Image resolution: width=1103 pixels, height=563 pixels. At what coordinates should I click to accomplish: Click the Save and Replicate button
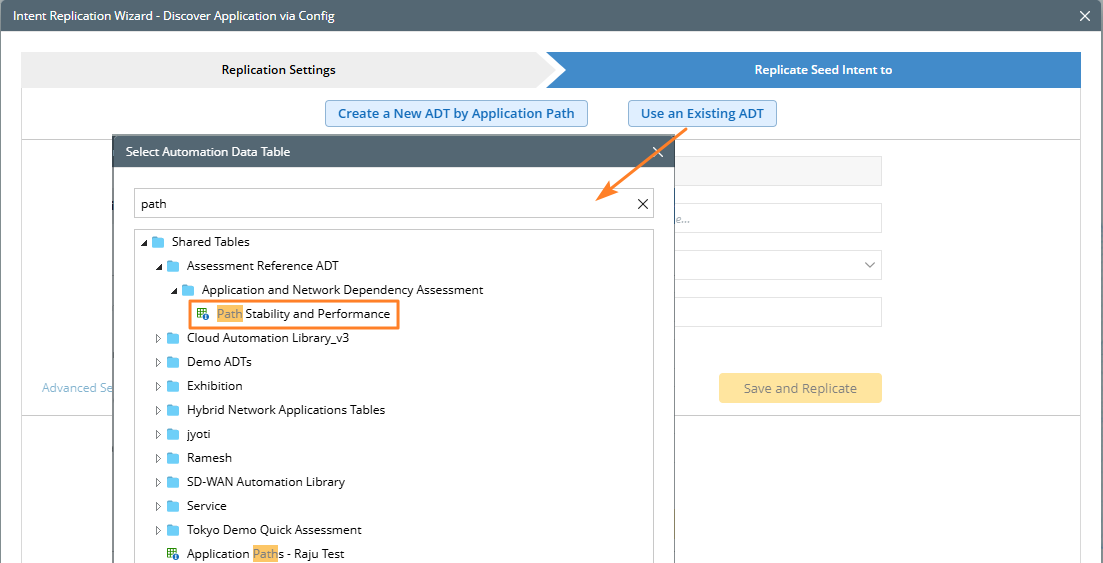[800, 388]
